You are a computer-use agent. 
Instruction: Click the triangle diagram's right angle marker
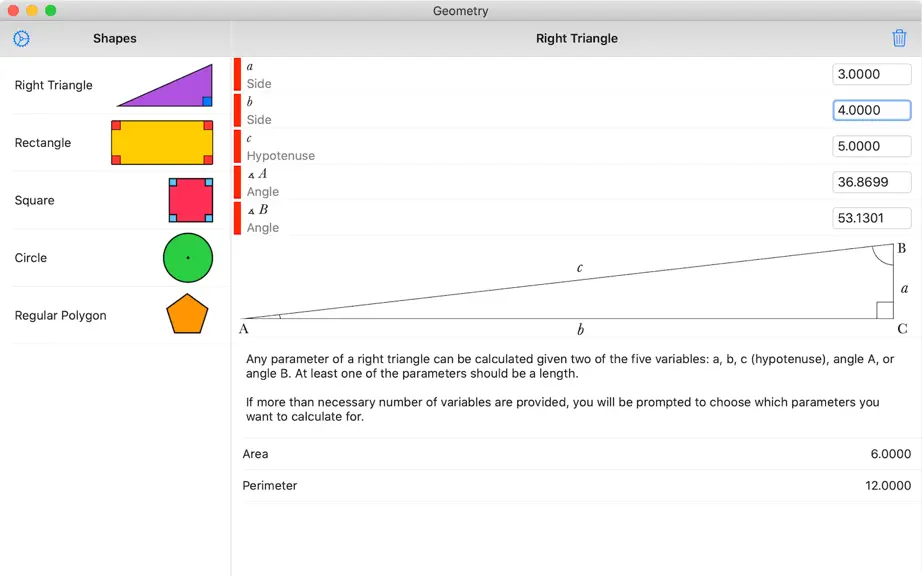(885, 310)
